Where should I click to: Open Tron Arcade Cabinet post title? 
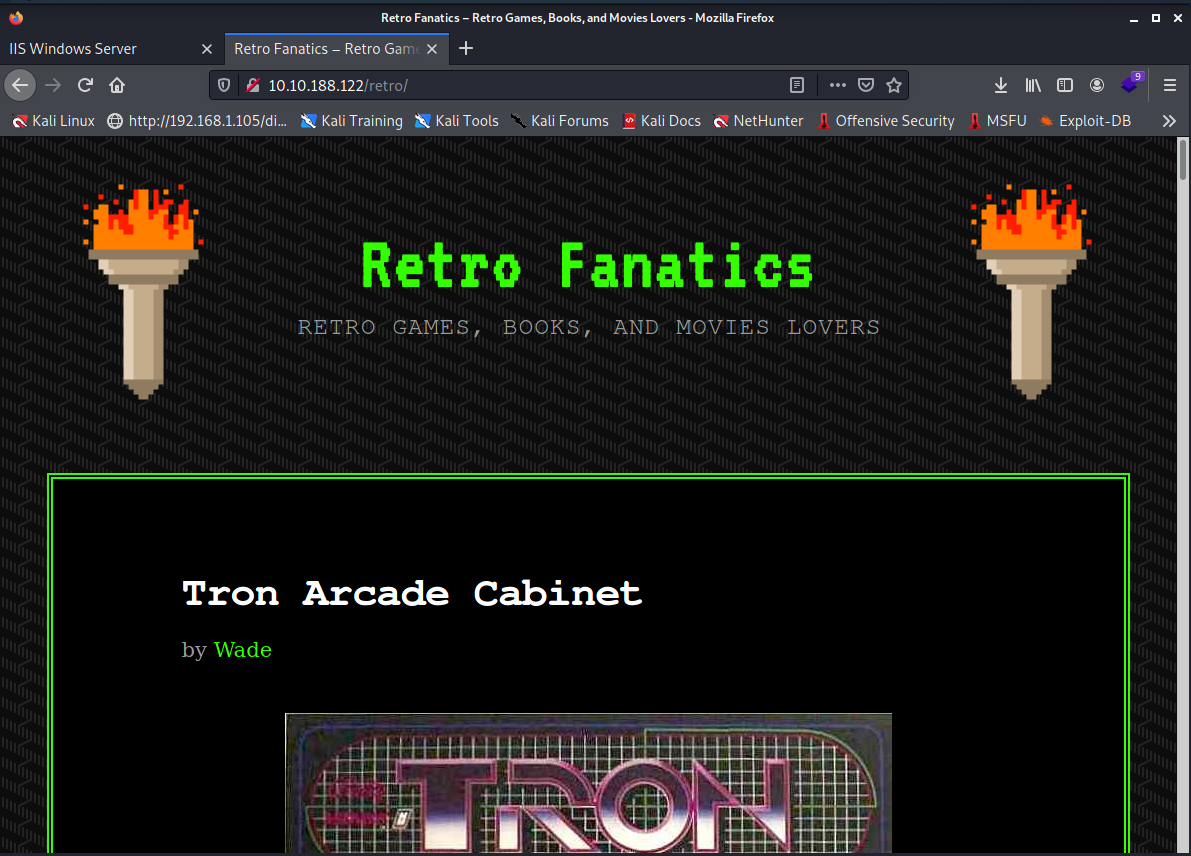coord(412,593)
